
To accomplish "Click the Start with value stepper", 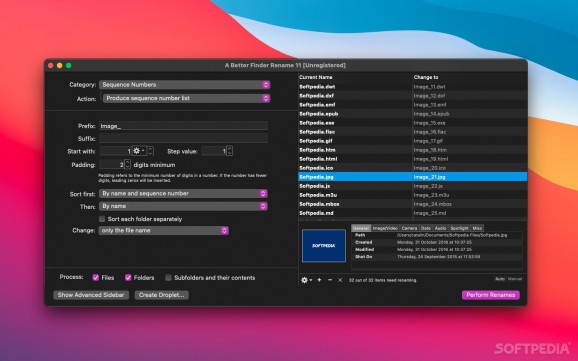I will [x=150, y=151].
